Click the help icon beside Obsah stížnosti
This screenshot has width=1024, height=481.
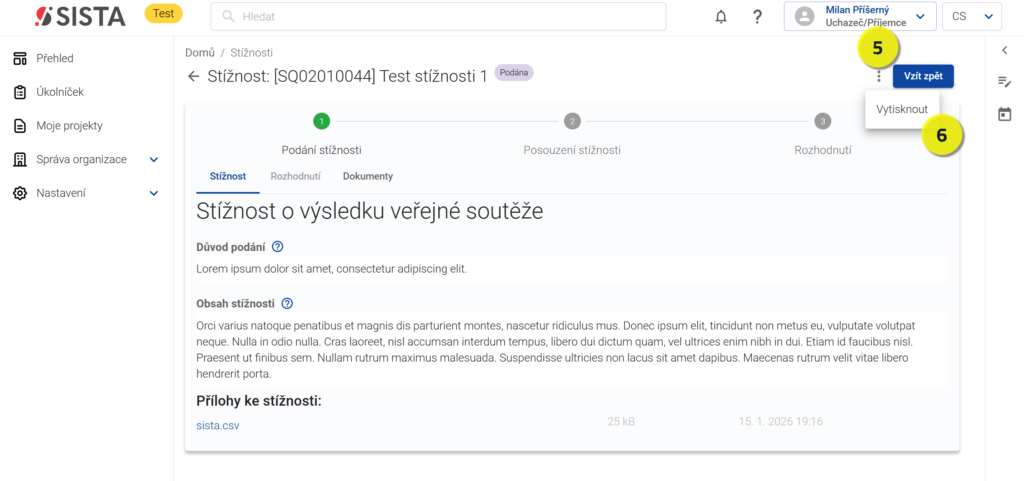coord(287,304)
